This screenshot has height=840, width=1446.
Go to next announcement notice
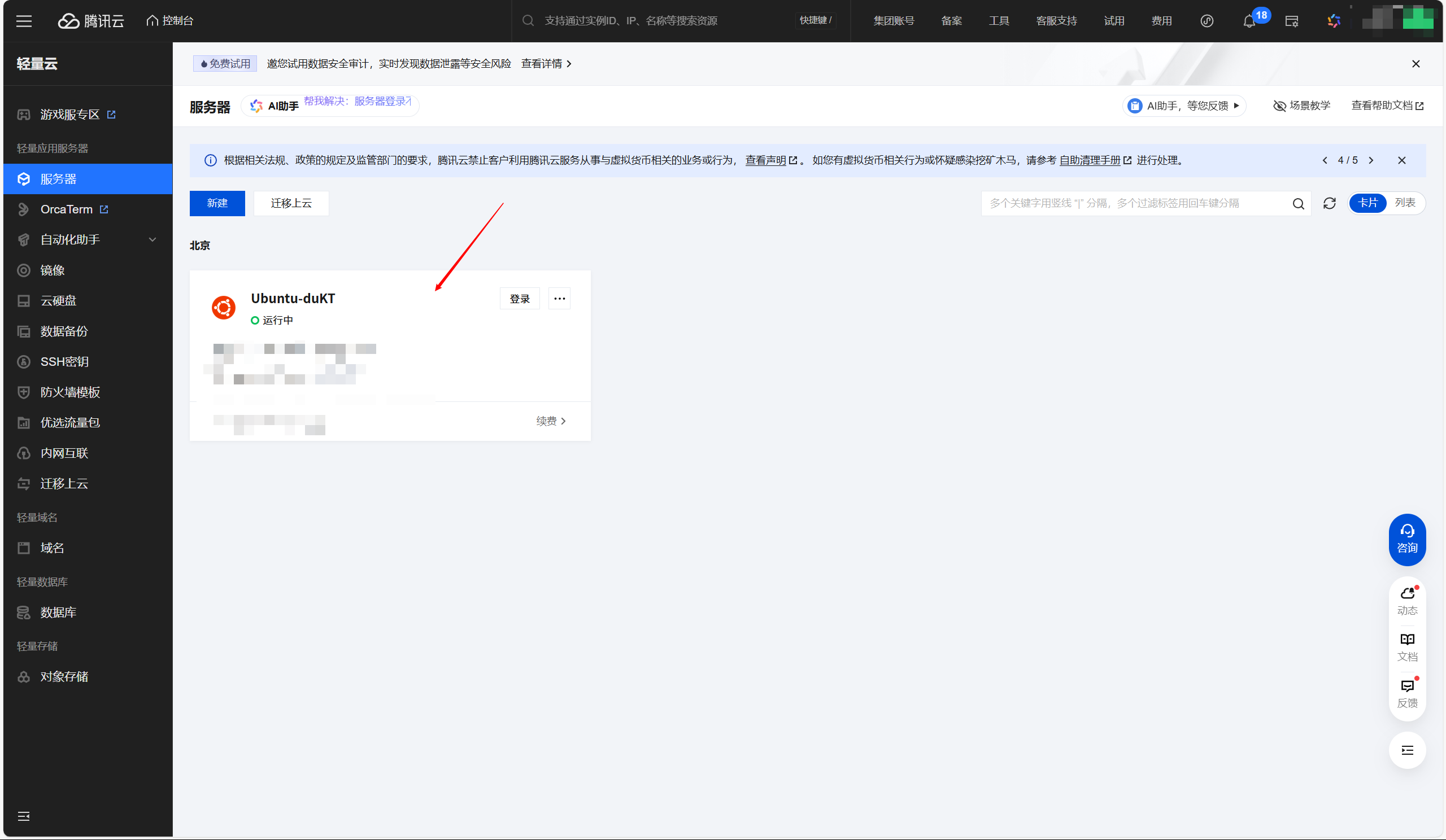(1371, 160)
